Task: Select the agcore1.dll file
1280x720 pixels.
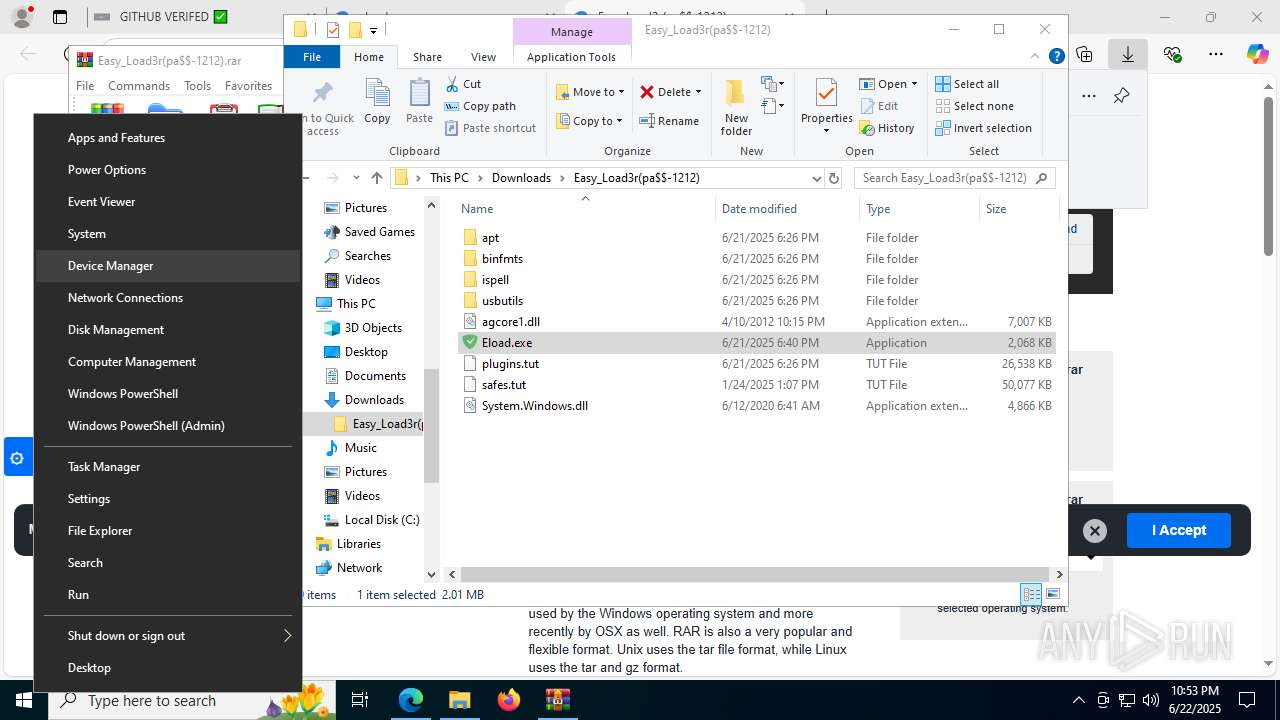Action: click(x=756, y=321)
